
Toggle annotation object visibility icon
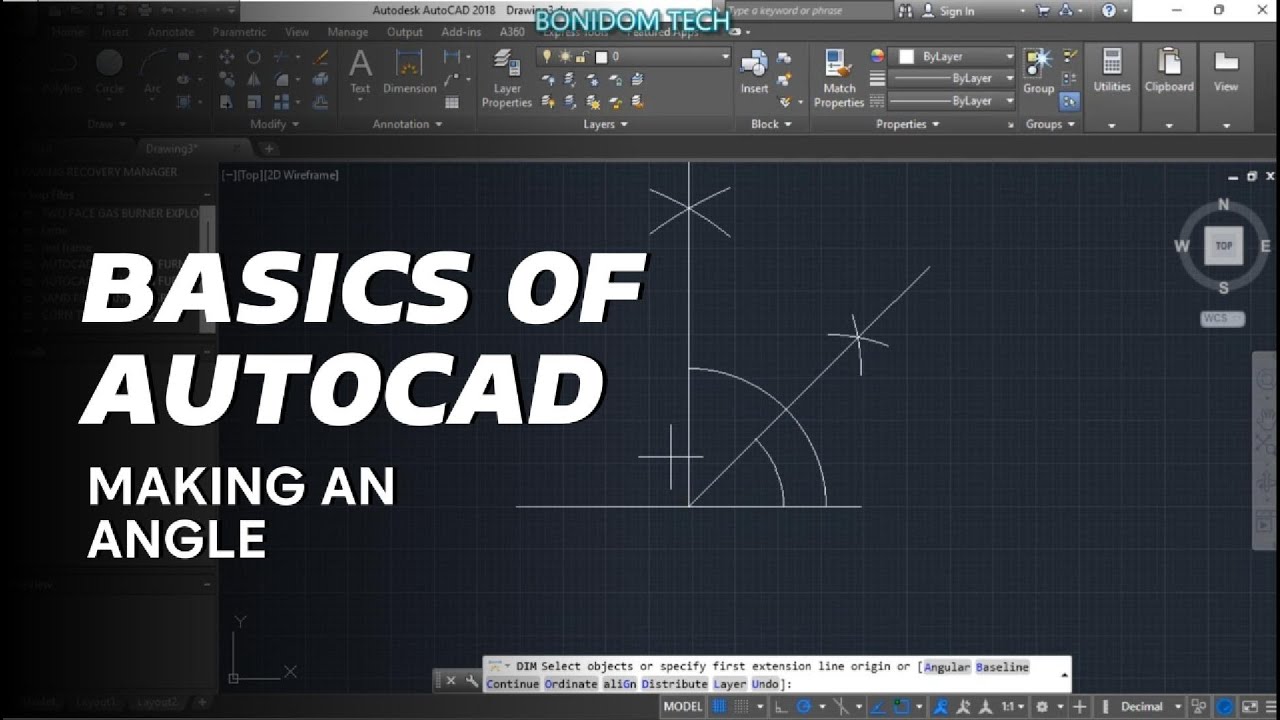click(939, 707)
